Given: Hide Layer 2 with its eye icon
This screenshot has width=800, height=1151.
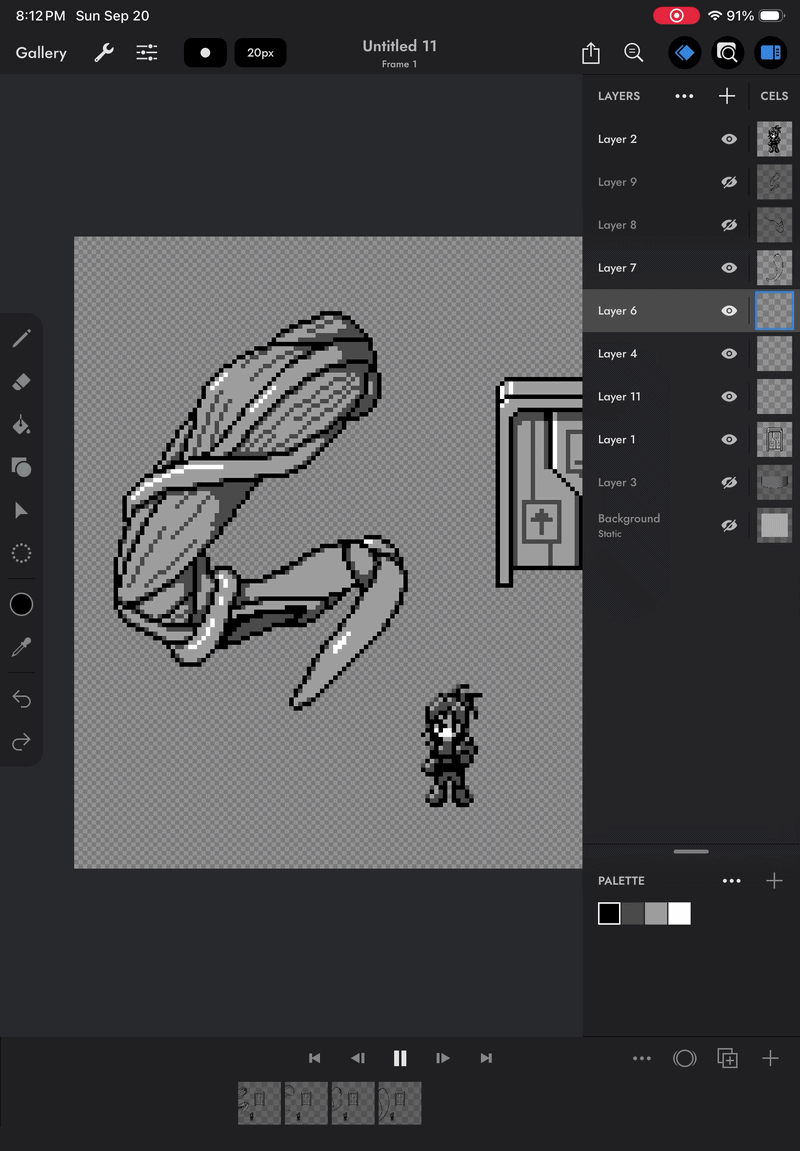Looking at the screenshot, I should (729, 139).
